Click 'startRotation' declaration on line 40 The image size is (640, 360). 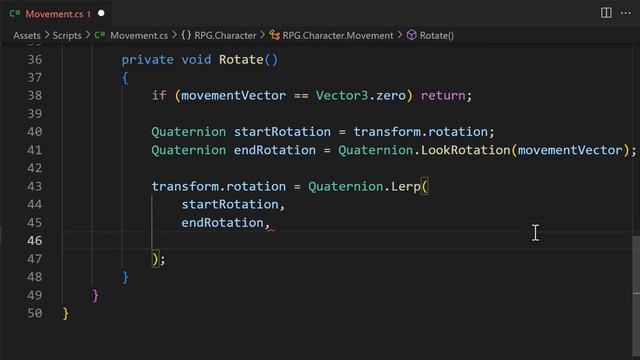pos(282,132)
